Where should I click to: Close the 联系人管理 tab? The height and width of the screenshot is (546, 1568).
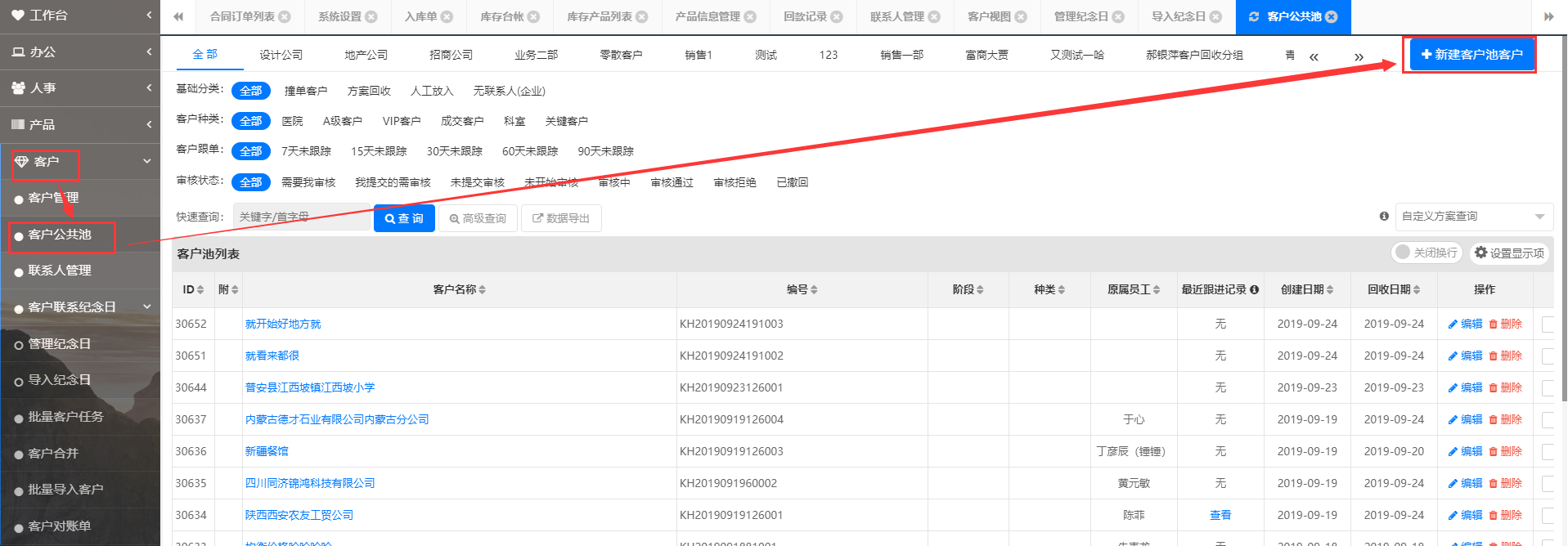pos(934,16)
